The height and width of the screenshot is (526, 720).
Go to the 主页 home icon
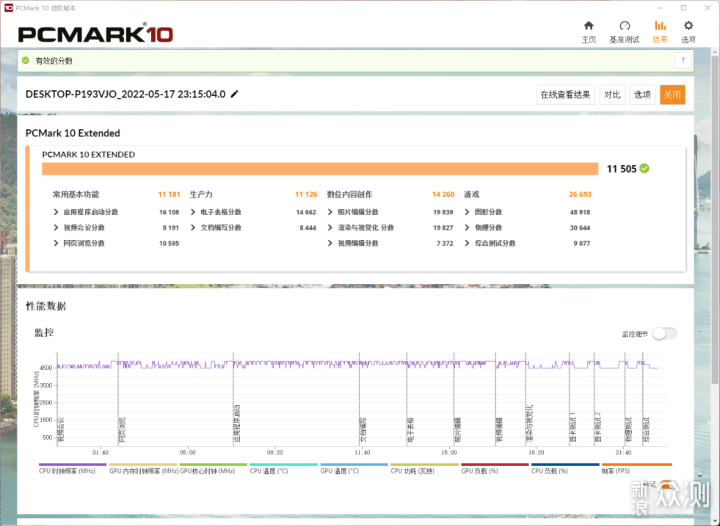click(x=589, y=26)
